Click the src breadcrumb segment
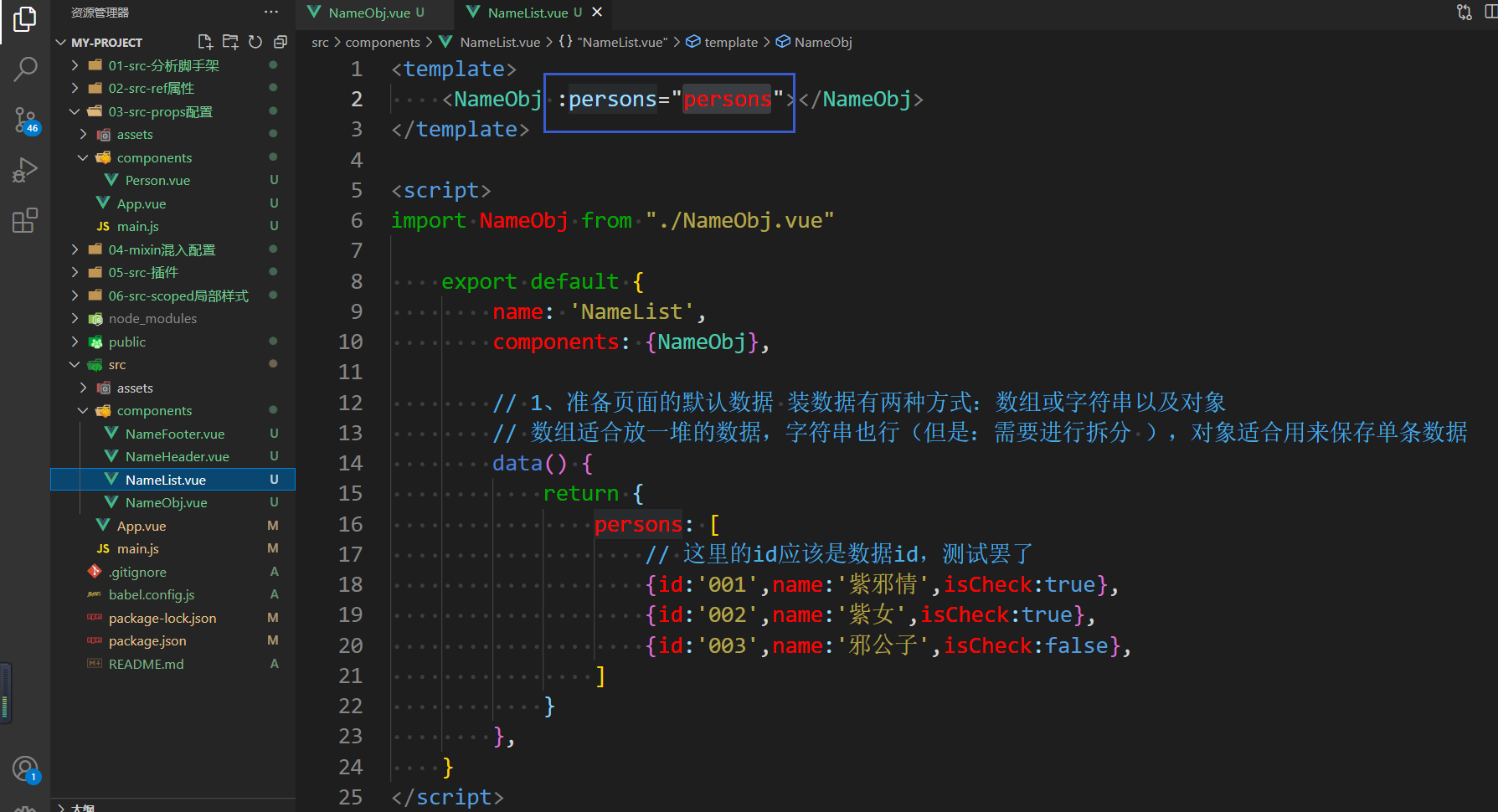 pos(320,42)
